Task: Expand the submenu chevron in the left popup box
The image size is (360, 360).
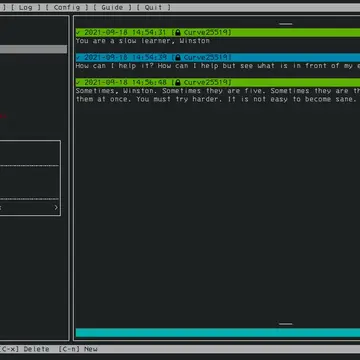Action: [56, 208]
